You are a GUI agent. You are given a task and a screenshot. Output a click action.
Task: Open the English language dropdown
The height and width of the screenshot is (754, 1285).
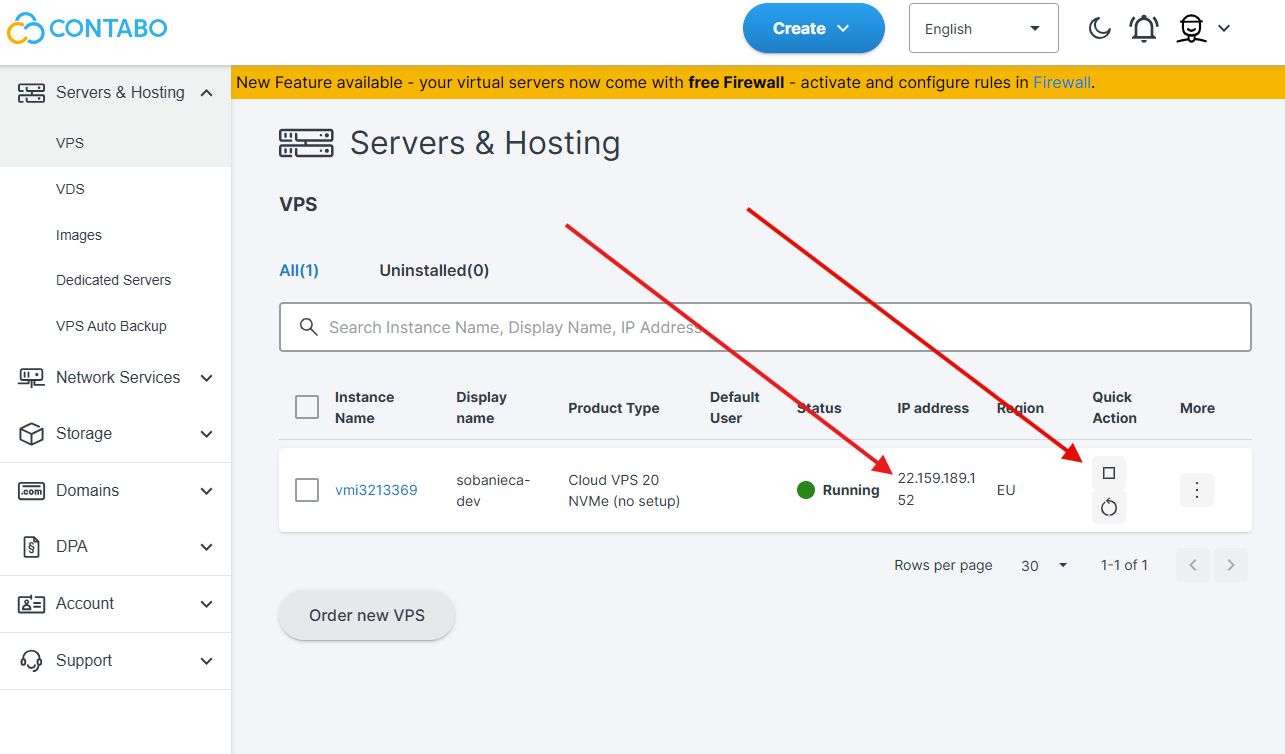click(983, 28)
